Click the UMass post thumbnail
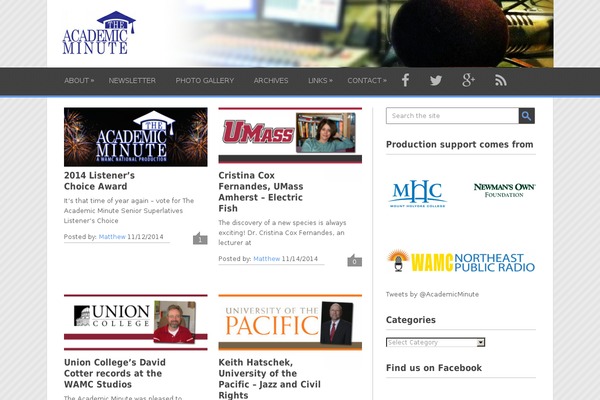 click(x=290, y=136)
